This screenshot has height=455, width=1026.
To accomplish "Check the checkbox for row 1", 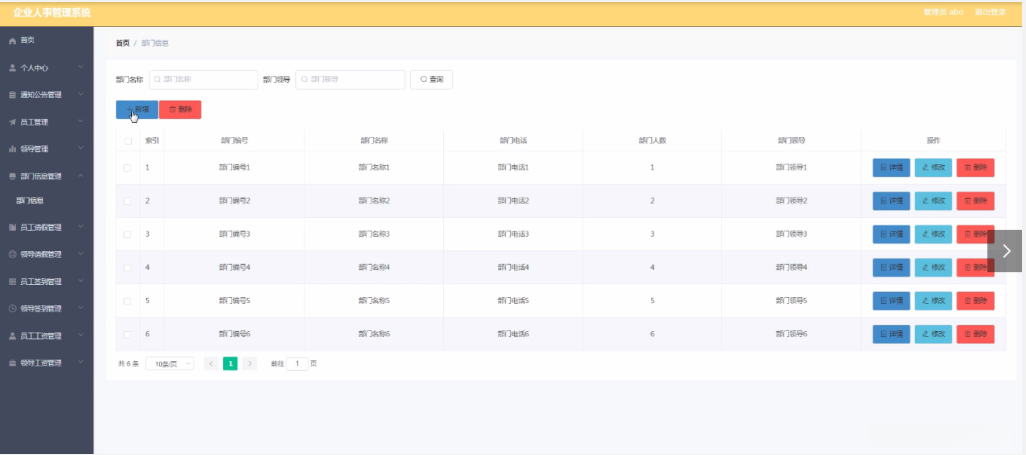I will (128, 168).
